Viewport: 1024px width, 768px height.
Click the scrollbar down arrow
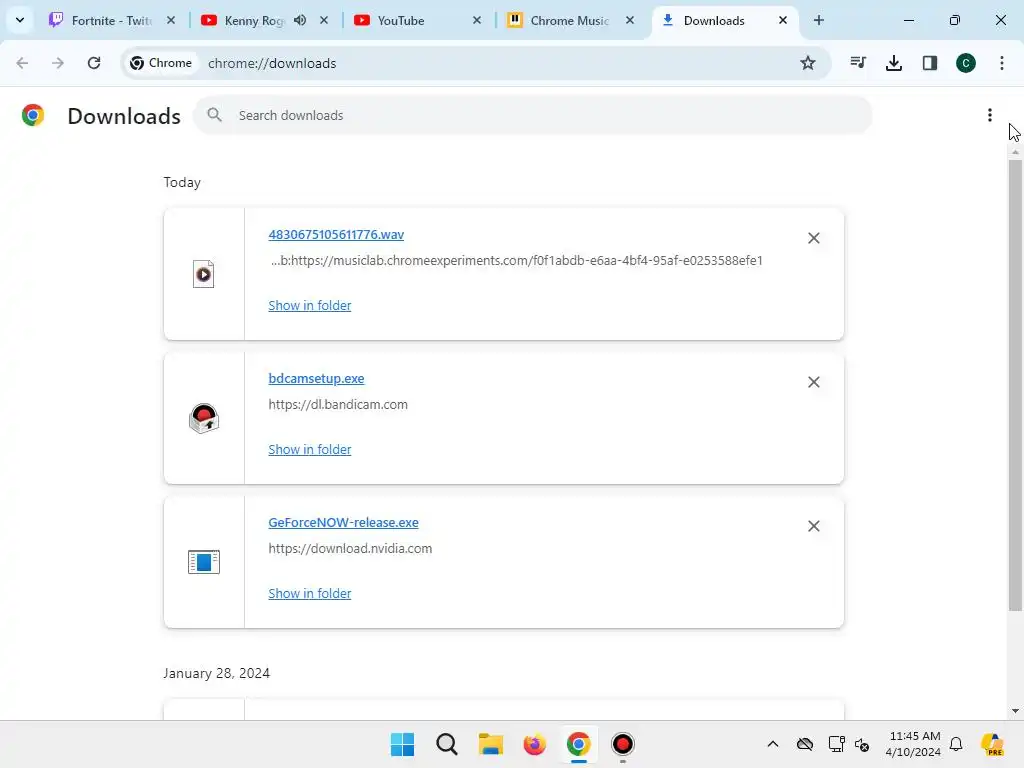(x=1015, y=711)
